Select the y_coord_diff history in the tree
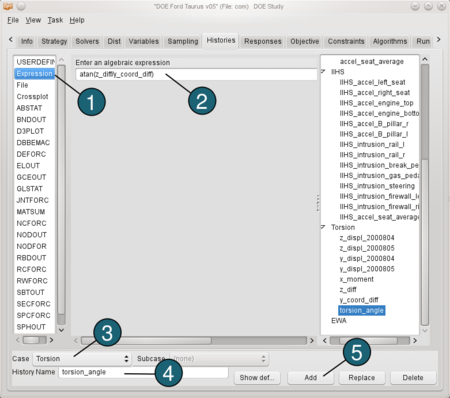Image resolution: width=450 pixels, height=398 pixels. tap(359, 300)
